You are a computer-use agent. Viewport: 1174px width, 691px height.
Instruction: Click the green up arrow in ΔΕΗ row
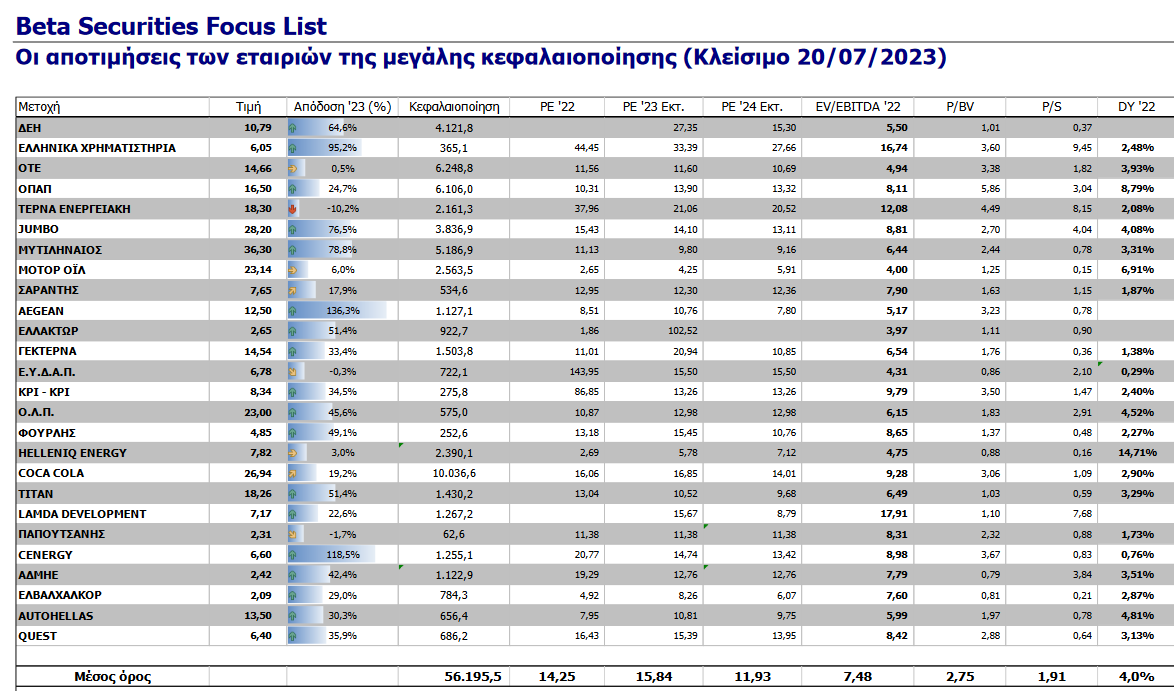293,128
